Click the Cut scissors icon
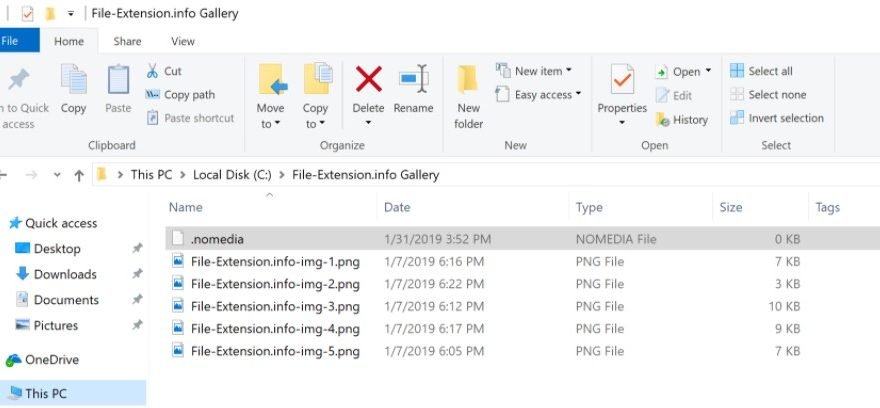The width and height of the screenshot is (880, 408). (x=153, y=71)
